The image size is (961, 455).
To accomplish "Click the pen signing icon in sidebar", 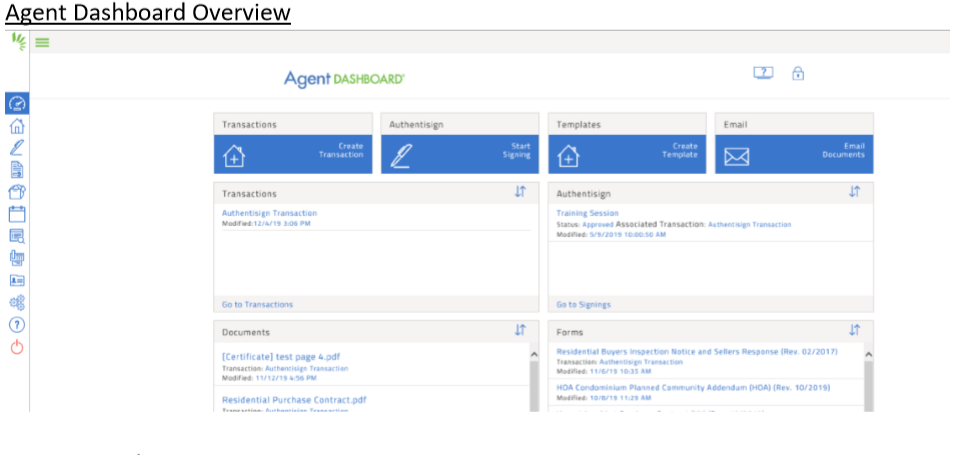I will pos(17,148).
